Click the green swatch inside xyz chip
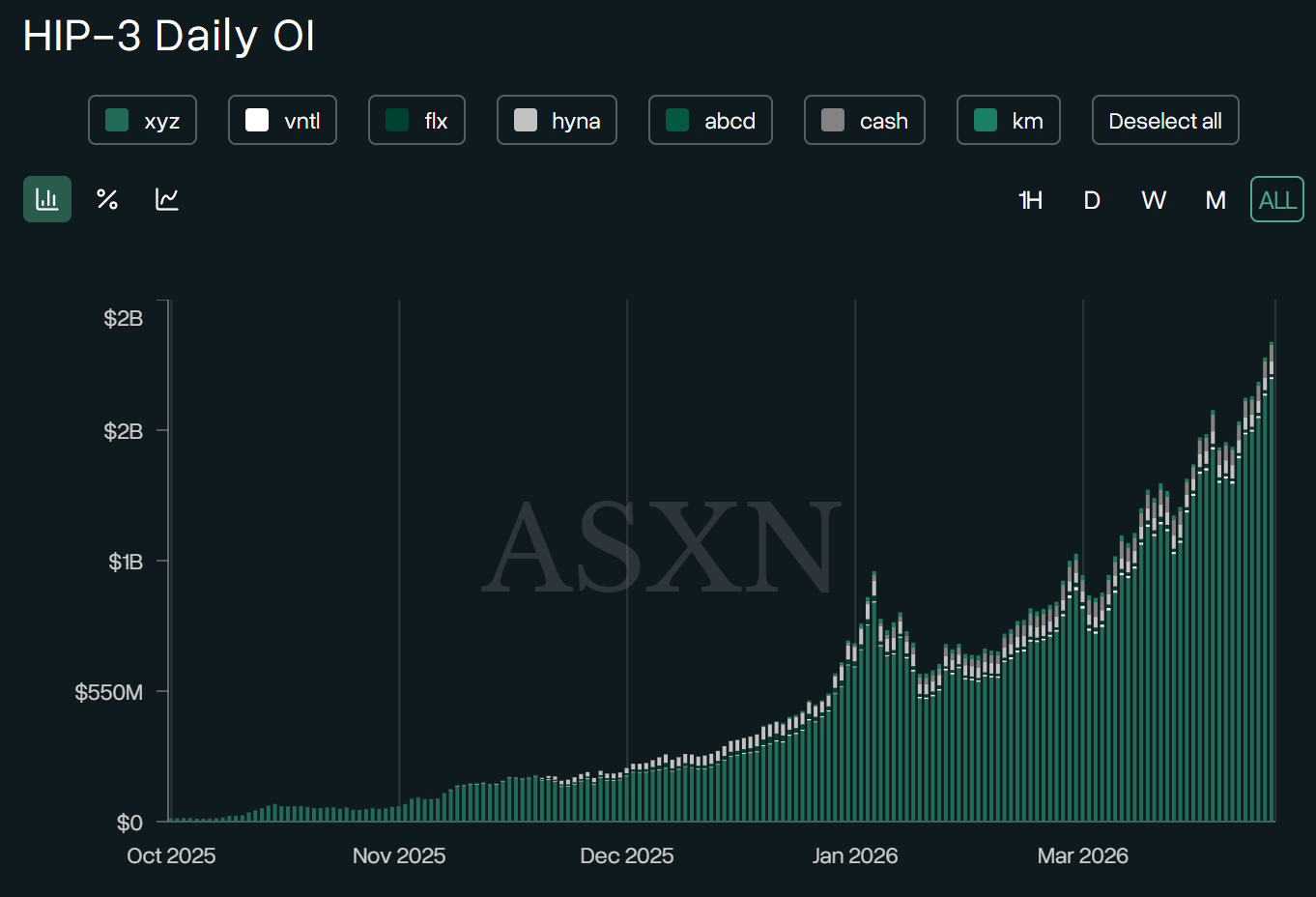 click(x=116, y=119)
